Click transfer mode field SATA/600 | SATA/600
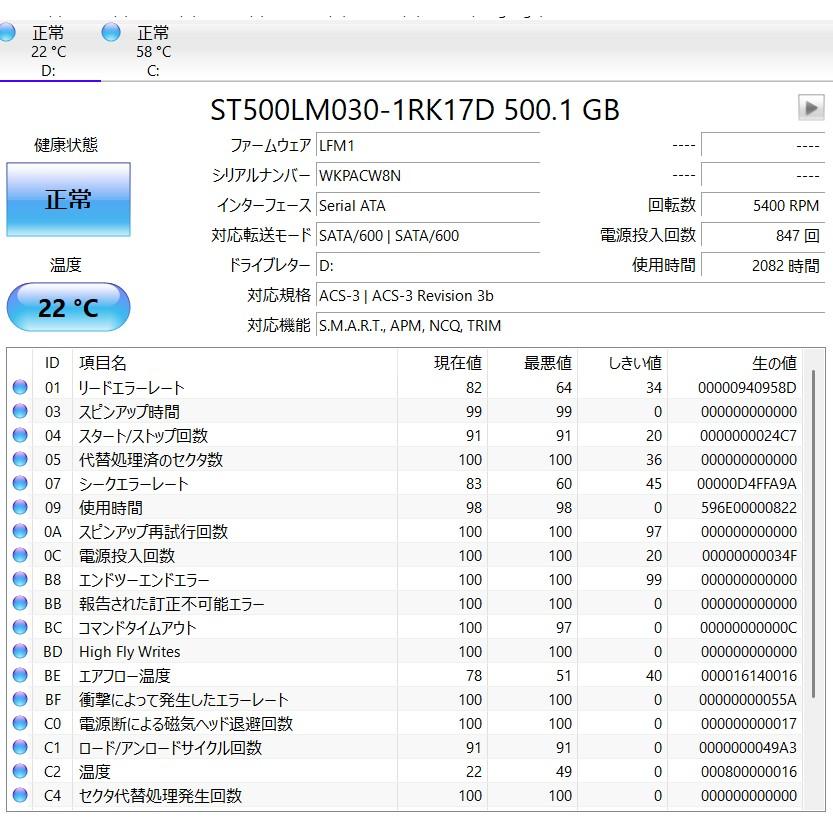Viewport: 833px width, 833px height. pyautogui.click(x=428, y=235)
